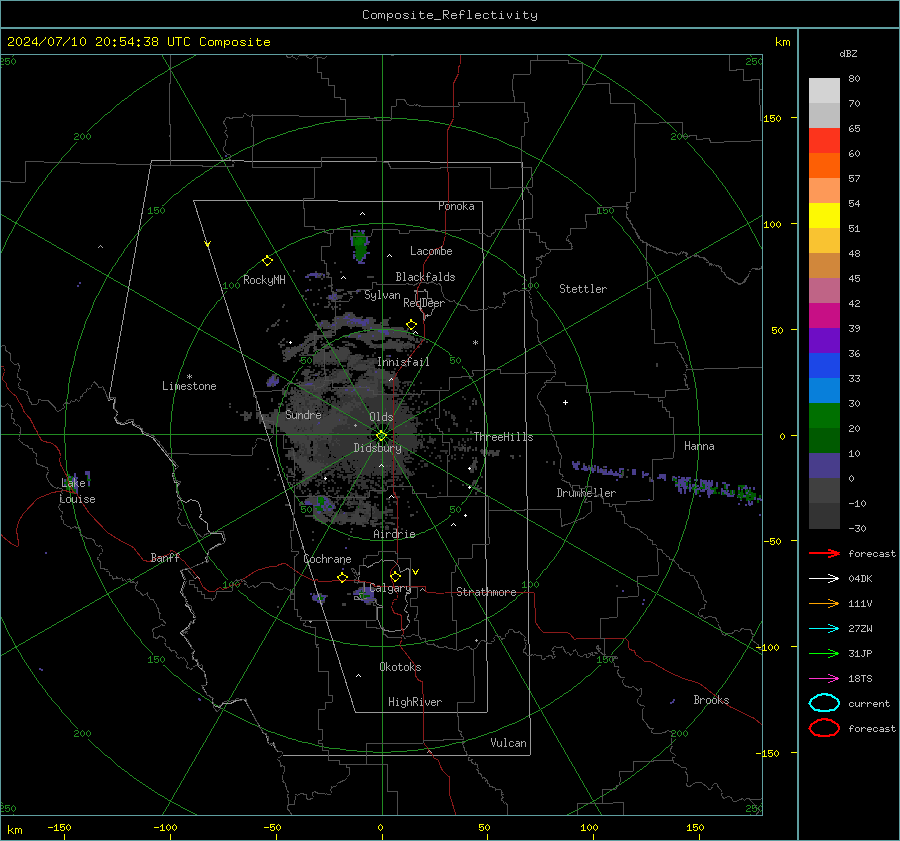Pick the bright green swatch near 20 dBZ
This screenshot has width=900, height=841.
pyautogui.click(x=824, y=416)
